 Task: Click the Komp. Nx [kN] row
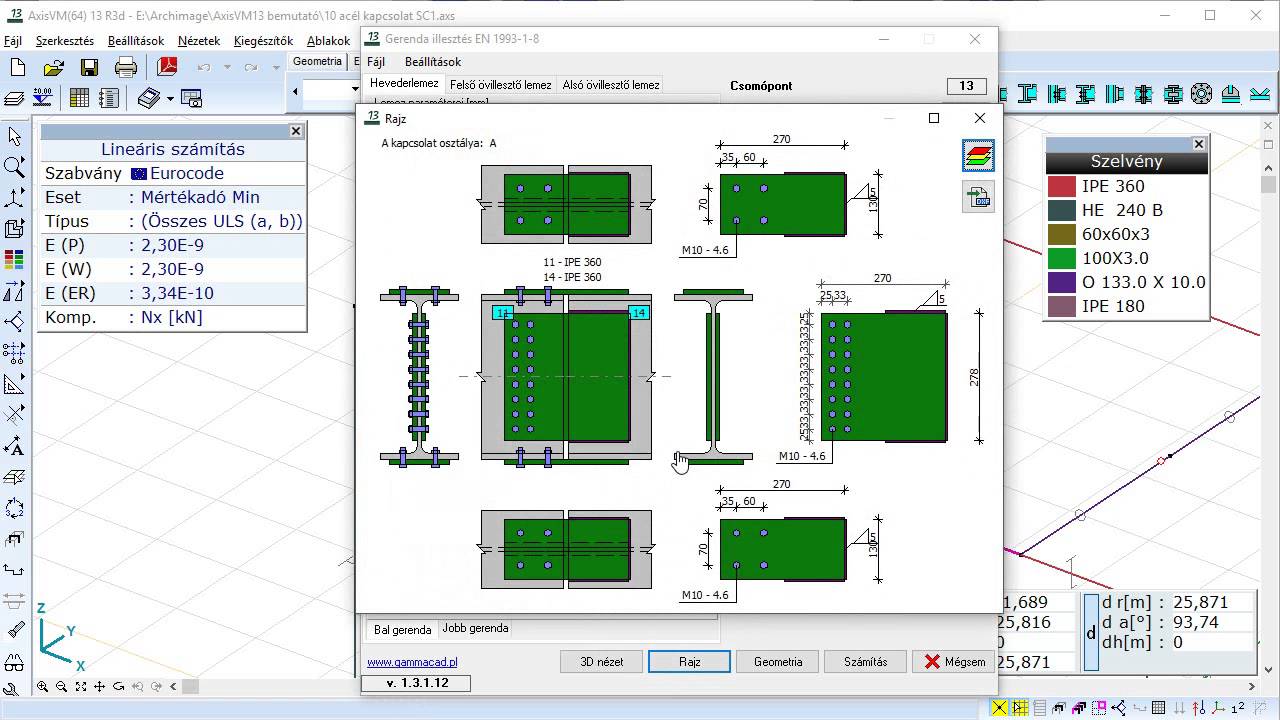pos(172,317)
